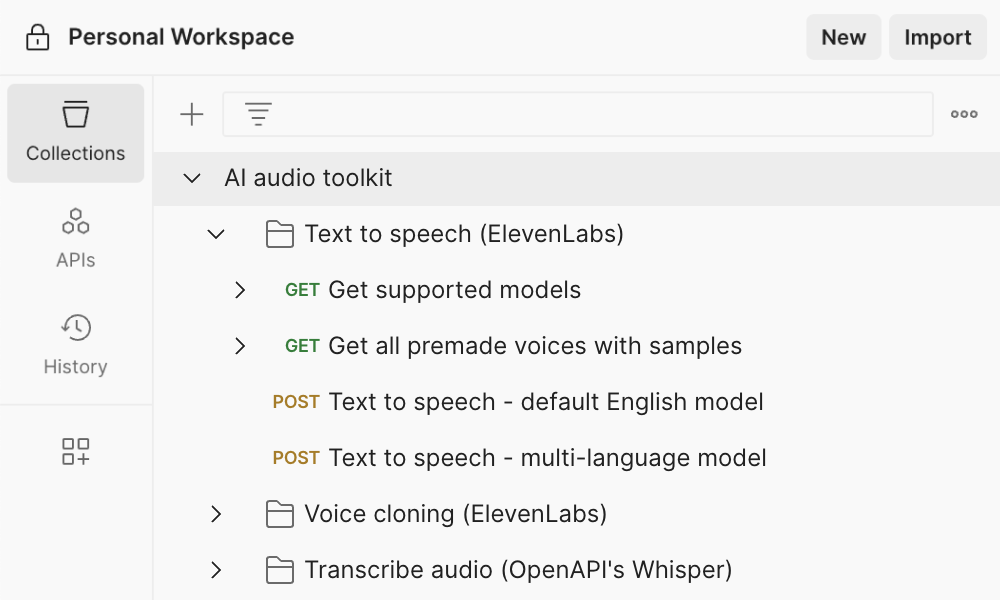The width and height of the screenshot is (1000, 600).
Task: Click the Import button
Action: tap(937, 38)
